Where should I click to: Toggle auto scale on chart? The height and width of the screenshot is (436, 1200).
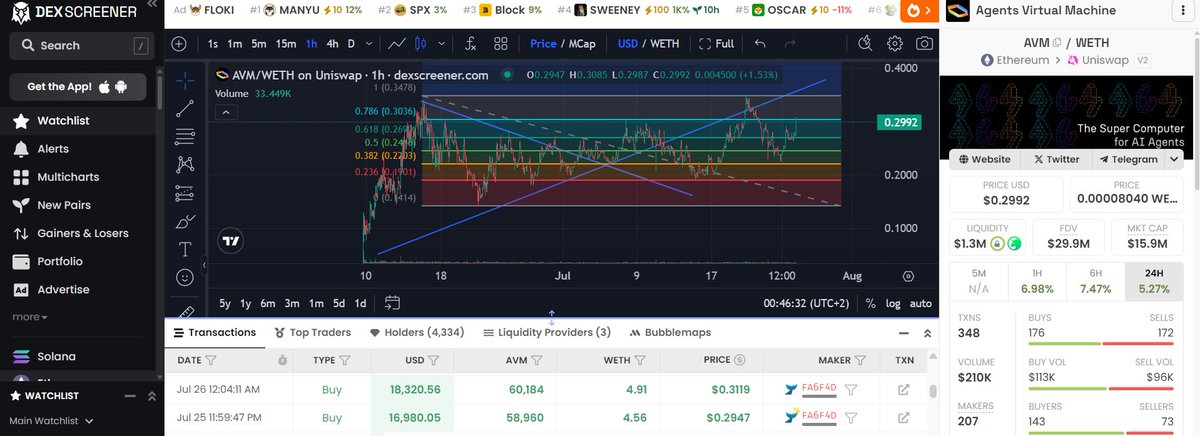921,303
